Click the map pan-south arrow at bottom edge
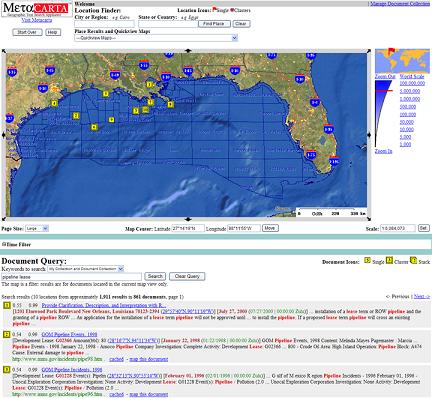The width and height of the screenshot is (432, 398). [188, 219]
